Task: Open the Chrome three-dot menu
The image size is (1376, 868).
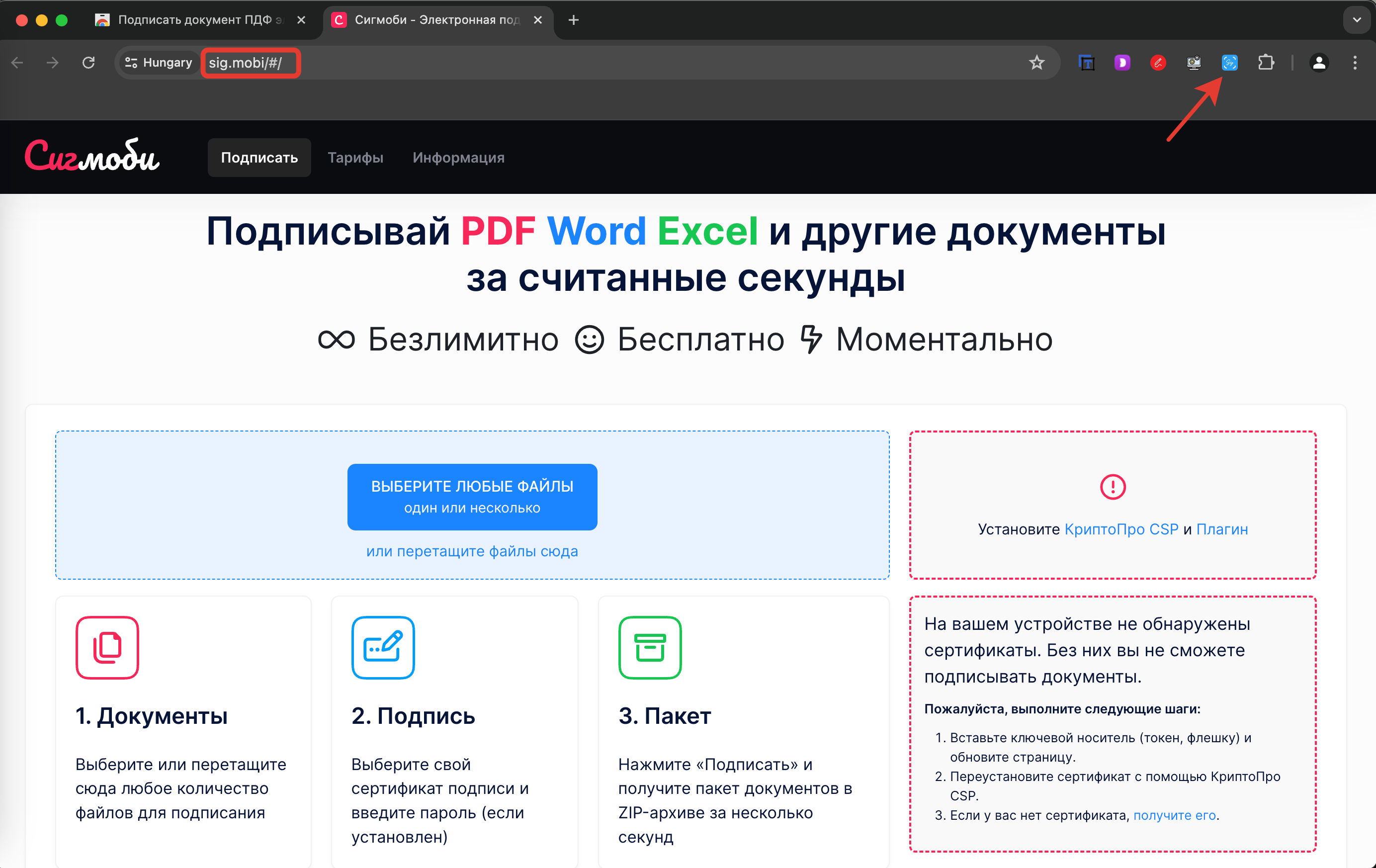Action: 1355,62
